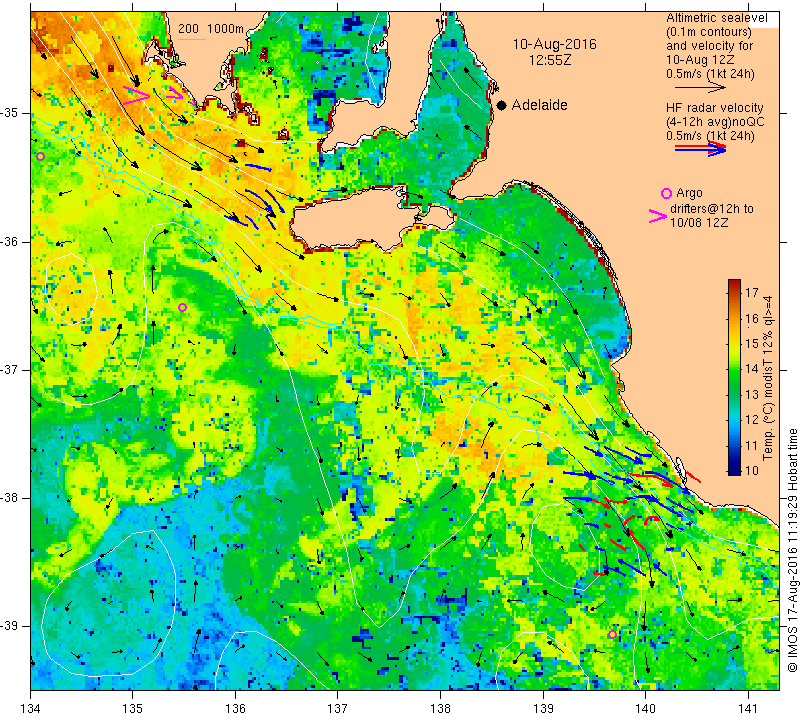Click the 'Altimetric sealevel' legend line

(716, 18)
